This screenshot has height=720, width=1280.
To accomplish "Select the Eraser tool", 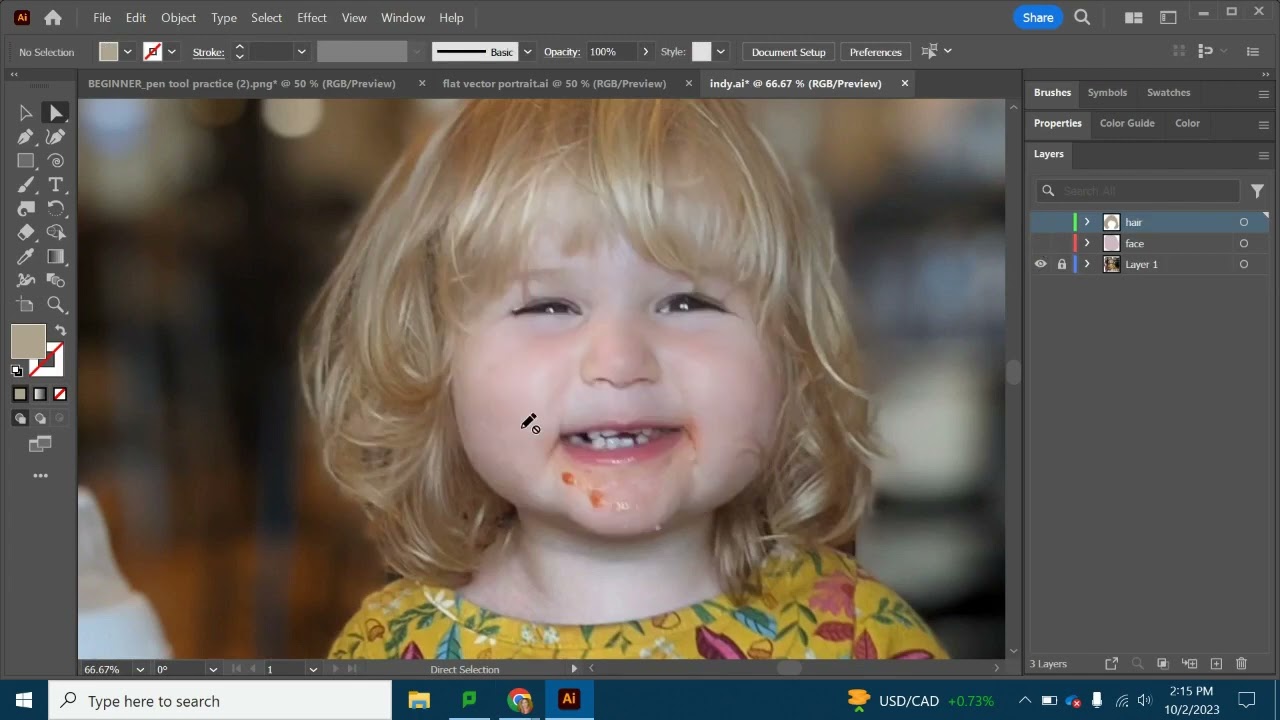I will [26, 233].
